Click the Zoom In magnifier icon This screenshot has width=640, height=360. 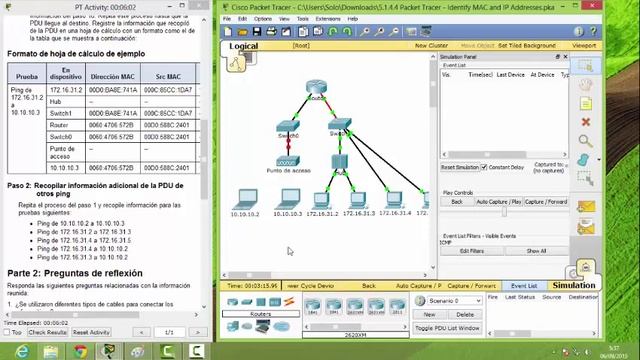(x=365, y=31)
